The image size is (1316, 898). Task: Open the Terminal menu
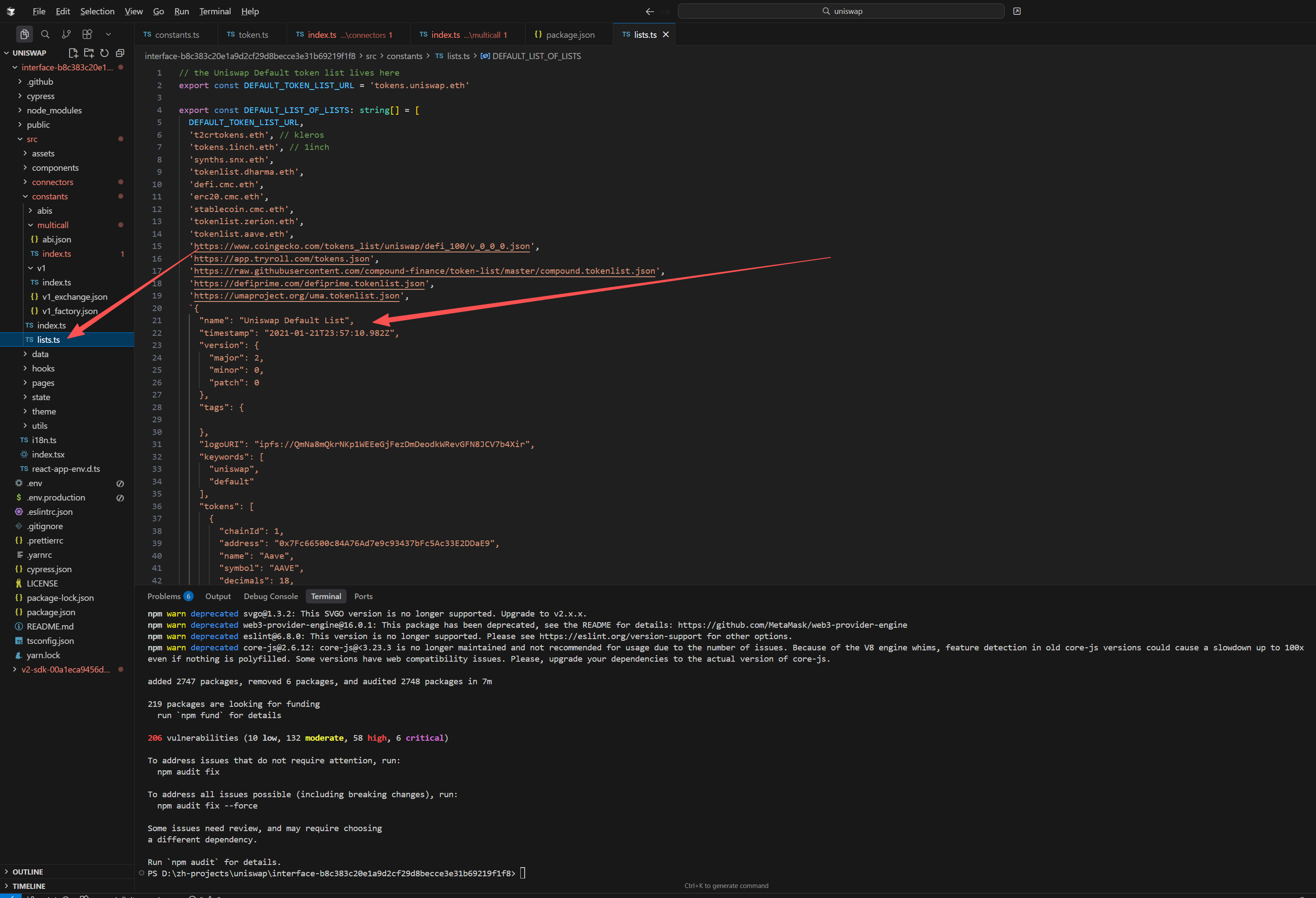click(215, 11)
